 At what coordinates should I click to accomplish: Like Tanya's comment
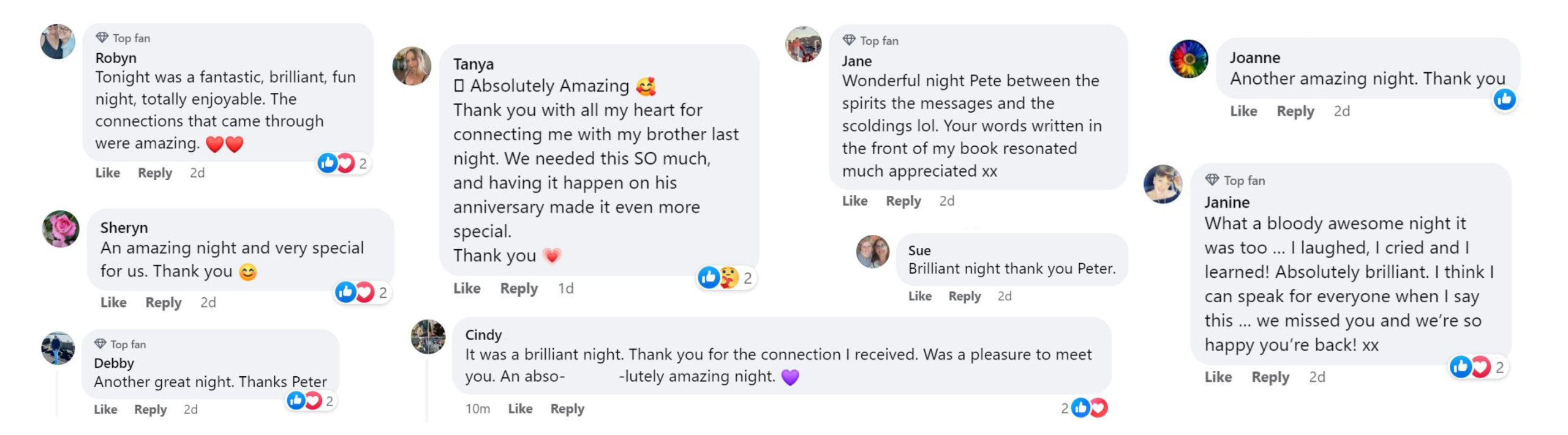(467, 288)
